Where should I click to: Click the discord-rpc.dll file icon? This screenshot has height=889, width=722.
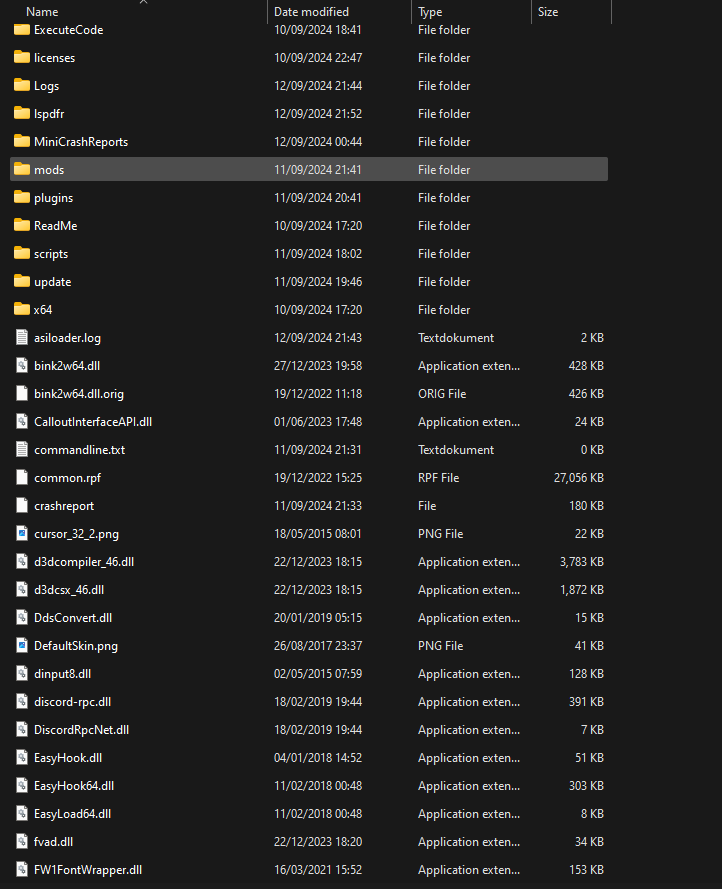(x=22, y=701)
